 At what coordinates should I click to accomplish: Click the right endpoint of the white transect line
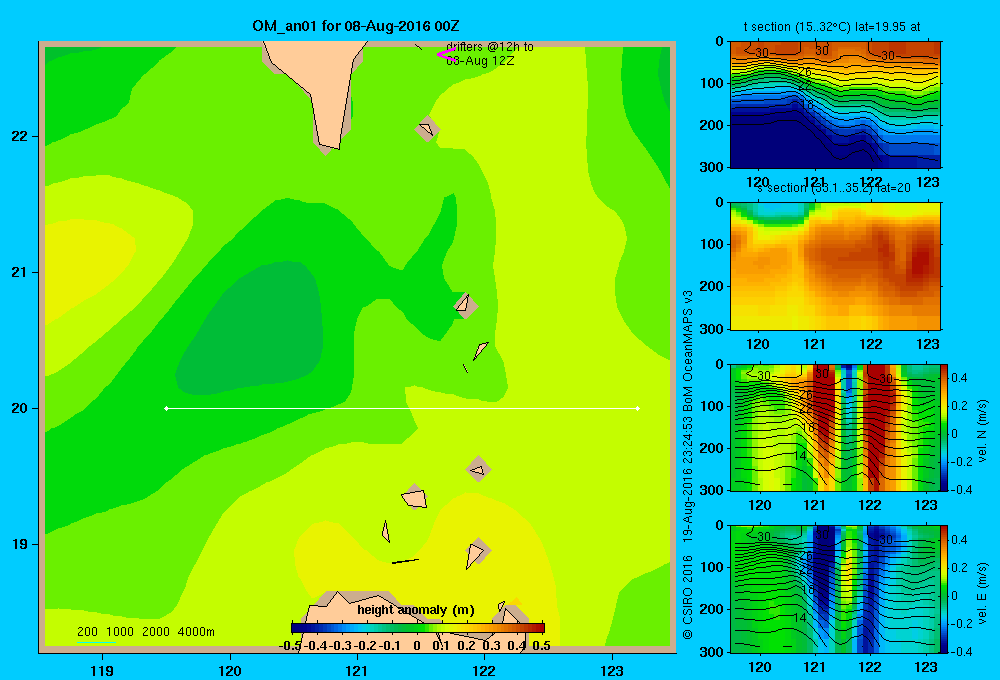tap(638, 408)
